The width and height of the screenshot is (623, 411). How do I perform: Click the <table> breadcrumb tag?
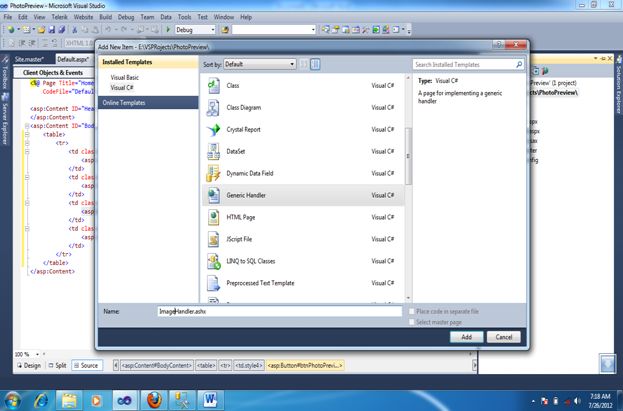[x=206, y=365]
